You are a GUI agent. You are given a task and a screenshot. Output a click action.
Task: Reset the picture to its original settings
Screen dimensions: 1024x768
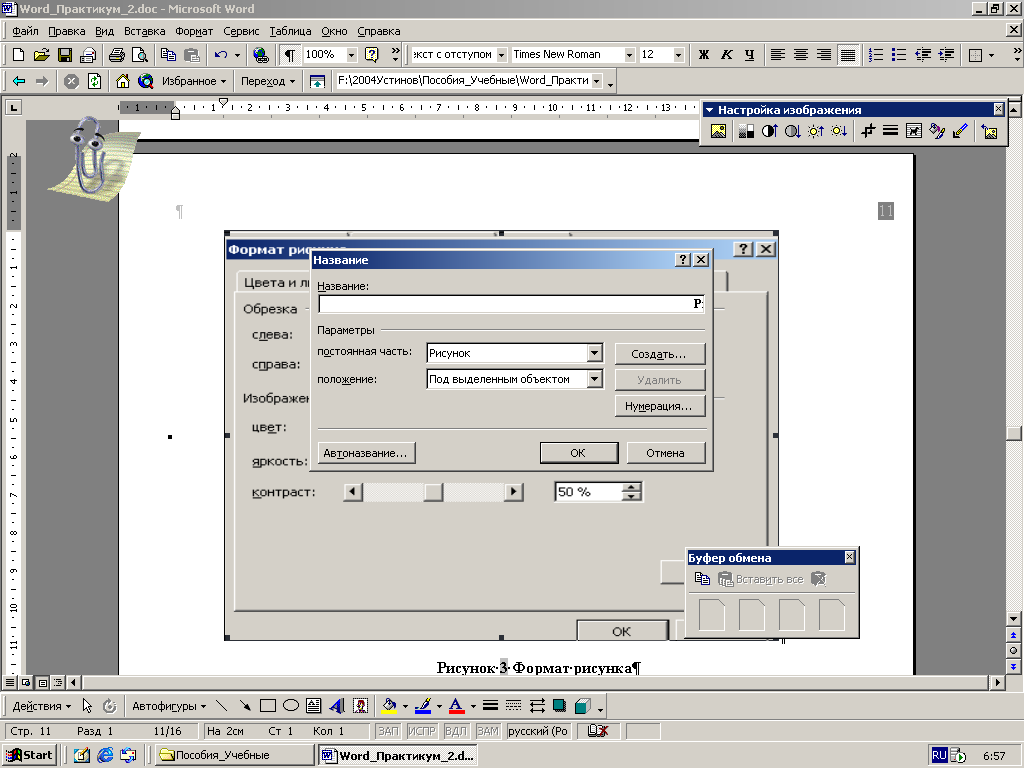point(989,131)
